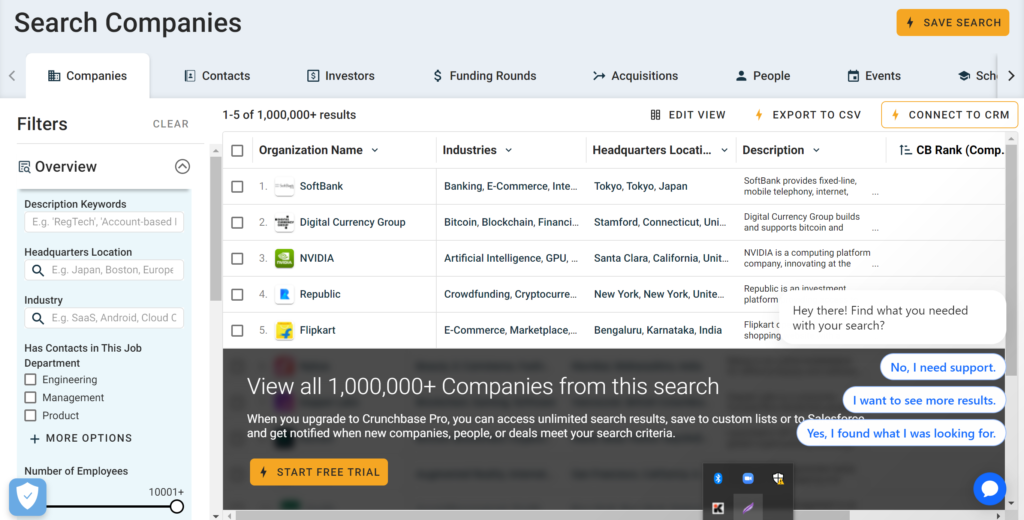Image resolution: width=1024 pixels, height=520 pixels.
Task: Clear all filters
Action: point(170,124)
